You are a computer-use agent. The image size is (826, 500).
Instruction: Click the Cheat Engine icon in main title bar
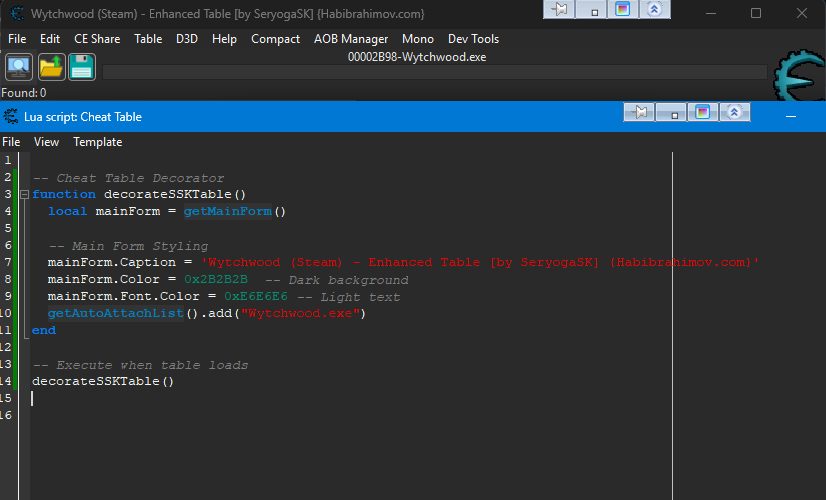click(x=17, y=13)
